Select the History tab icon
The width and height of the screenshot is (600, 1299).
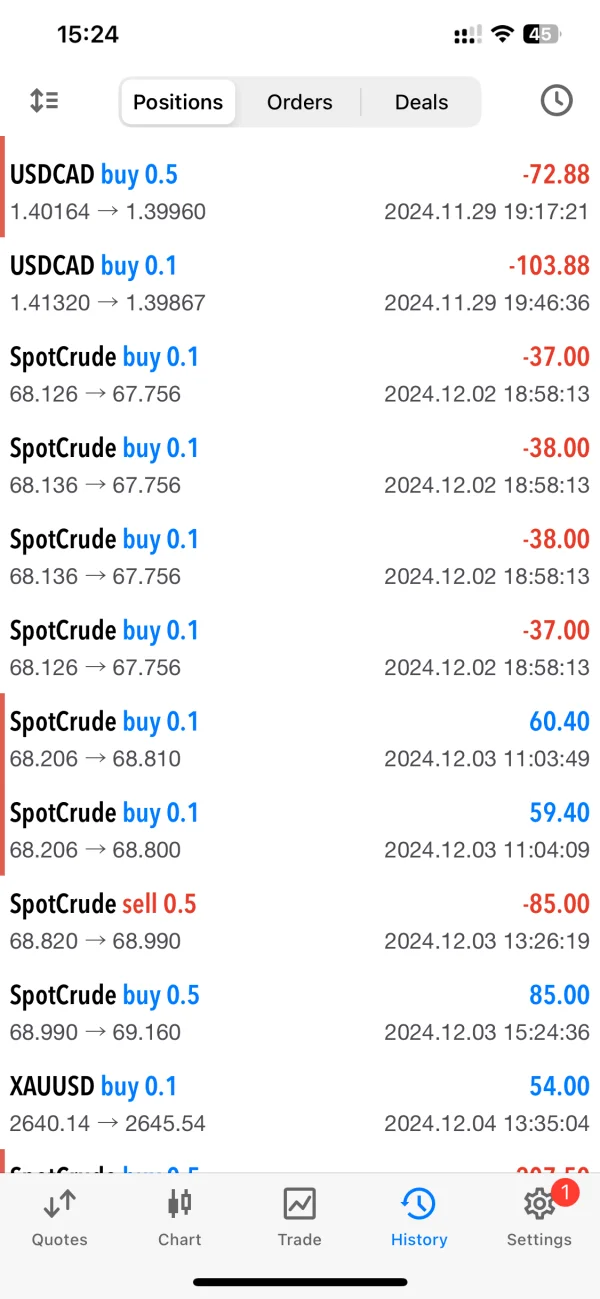pyautogui.click(x=418, y=1203)
